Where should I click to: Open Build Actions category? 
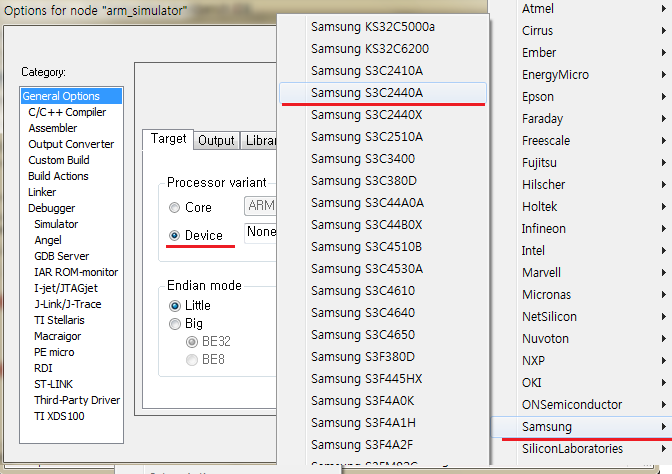58,176
